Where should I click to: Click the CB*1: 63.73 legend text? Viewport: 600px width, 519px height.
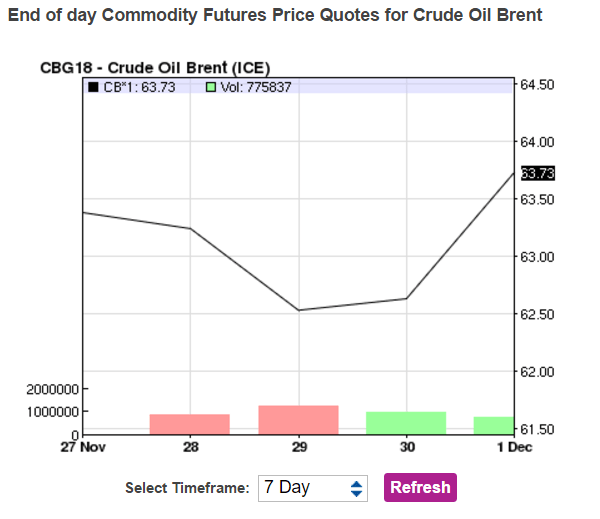tap(139, 87)
